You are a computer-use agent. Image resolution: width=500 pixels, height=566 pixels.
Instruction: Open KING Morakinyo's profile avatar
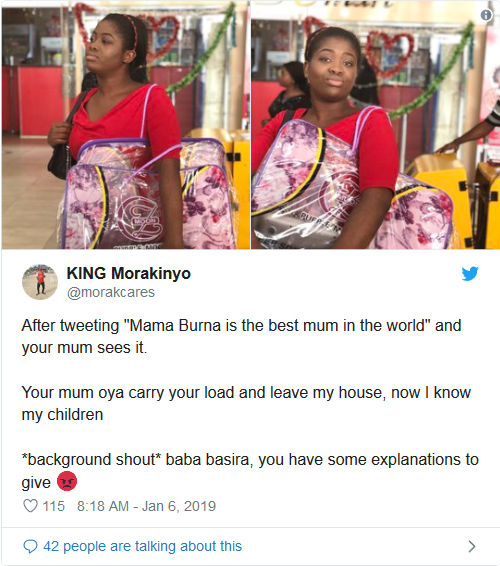[40, 282]
